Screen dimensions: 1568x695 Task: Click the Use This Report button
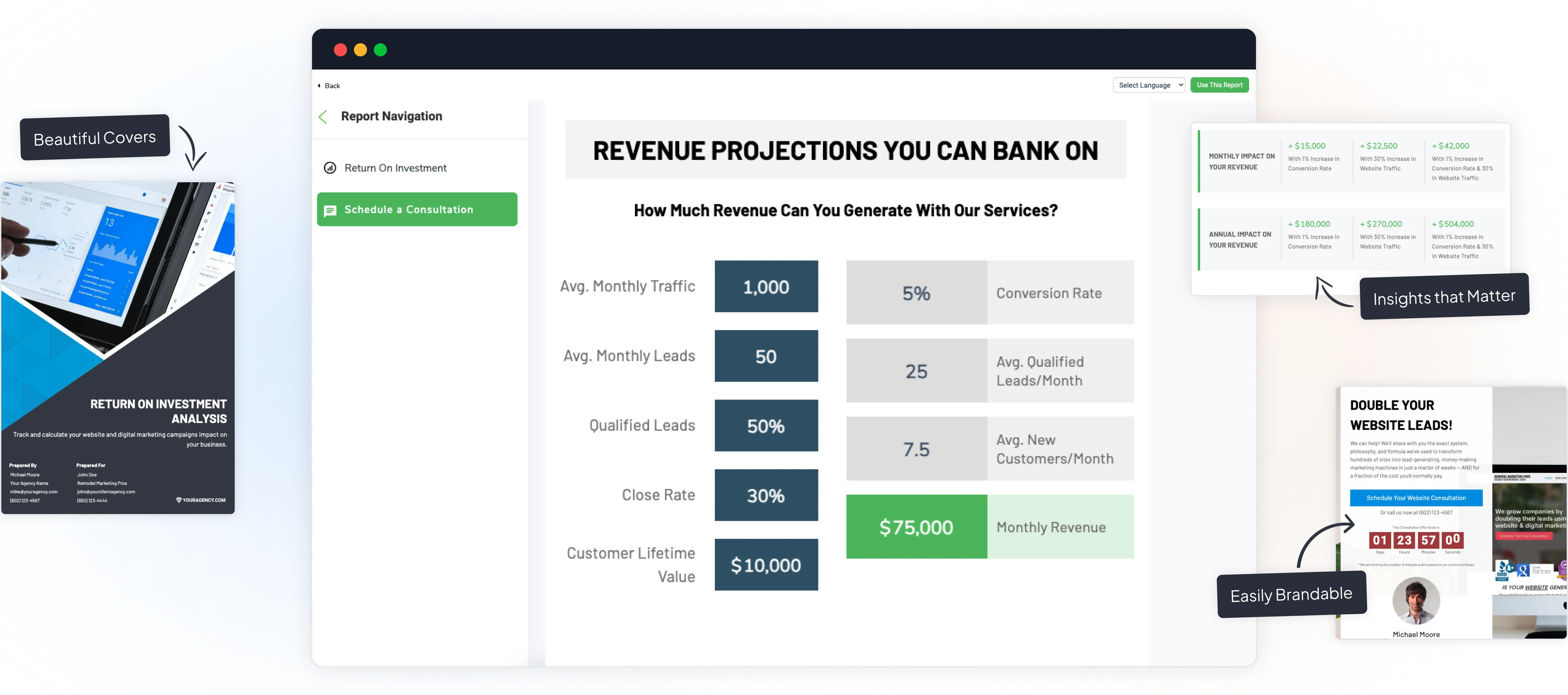pos(1219,85)
